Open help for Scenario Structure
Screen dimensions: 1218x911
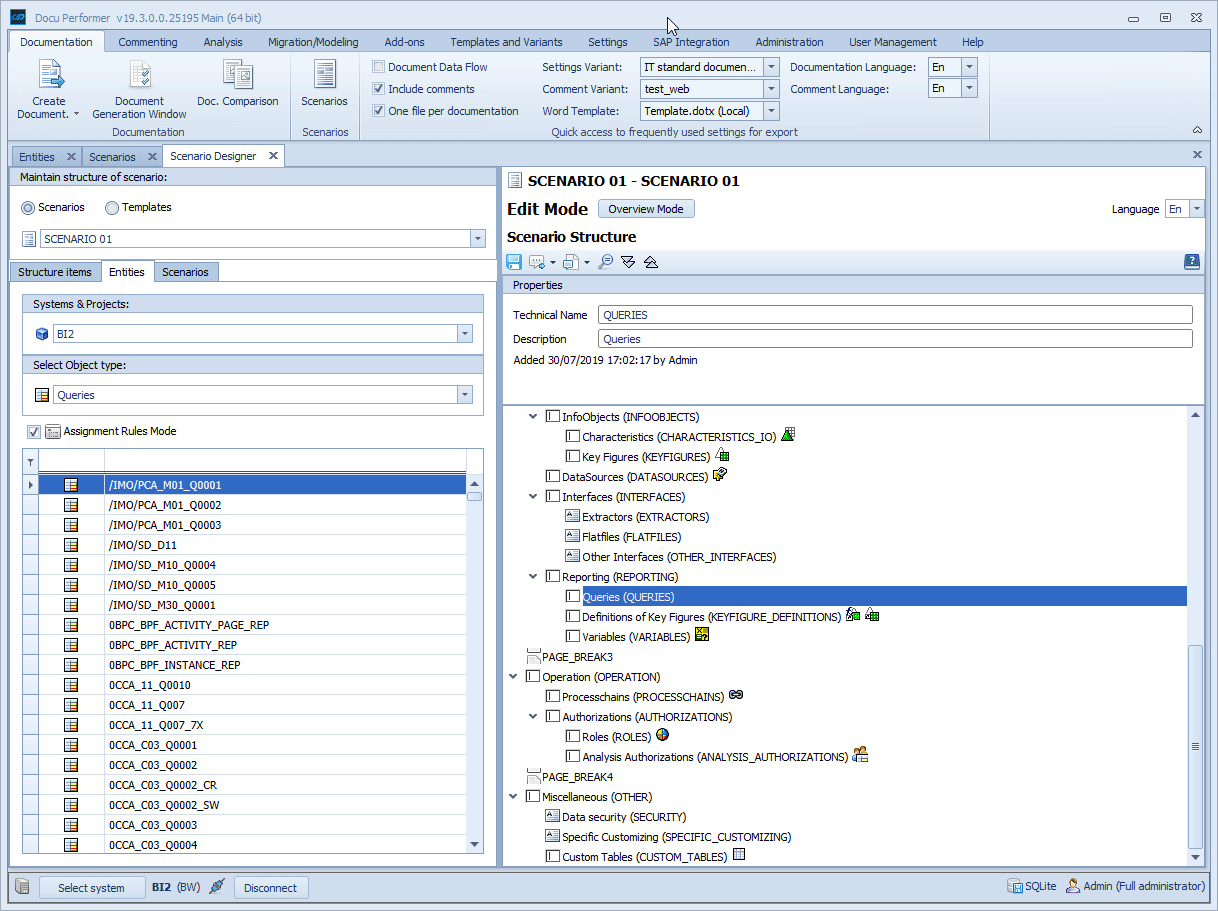coord(1191,261)
